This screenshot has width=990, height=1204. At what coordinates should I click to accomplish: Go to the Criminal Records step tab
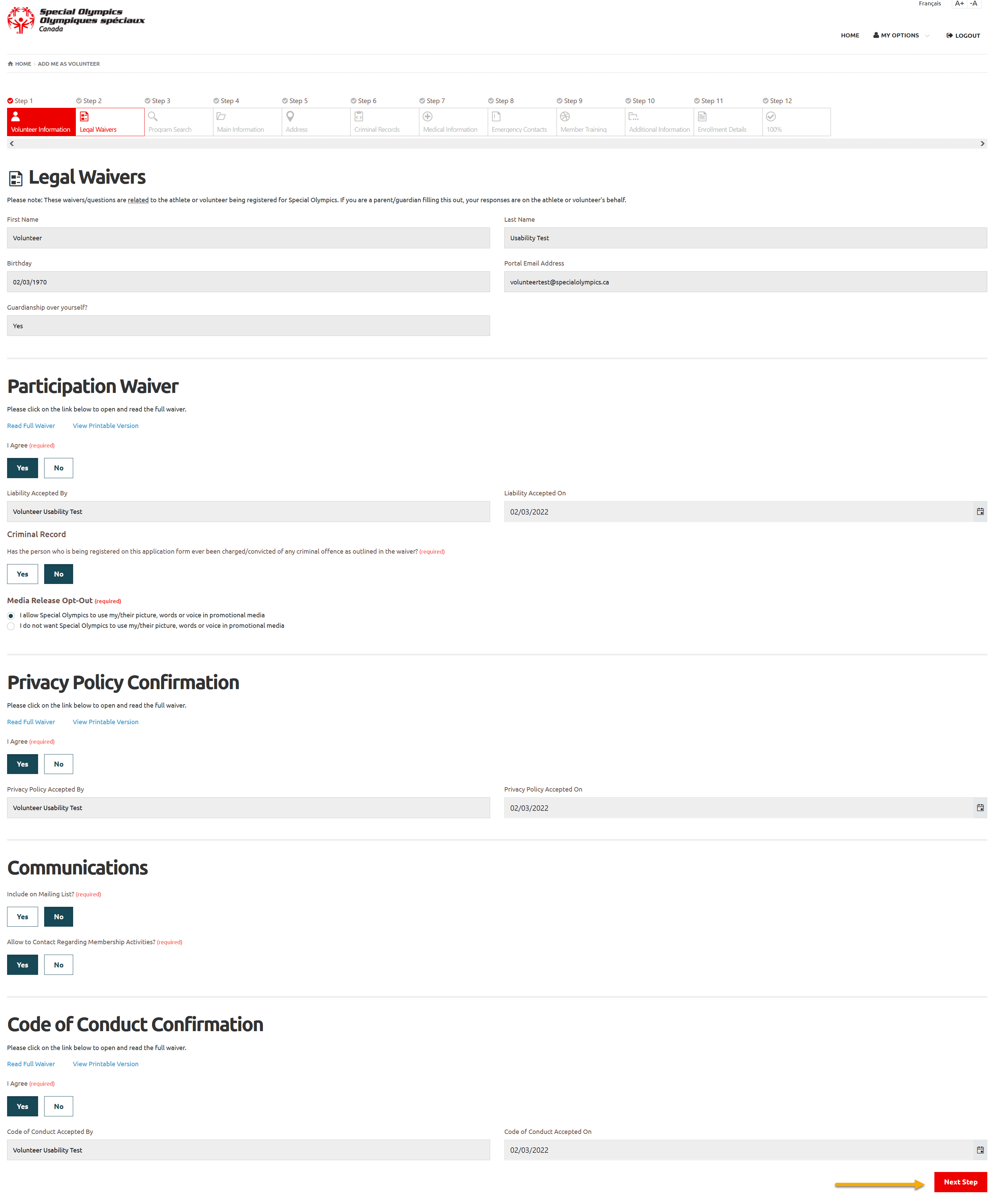tap(384, 122)
